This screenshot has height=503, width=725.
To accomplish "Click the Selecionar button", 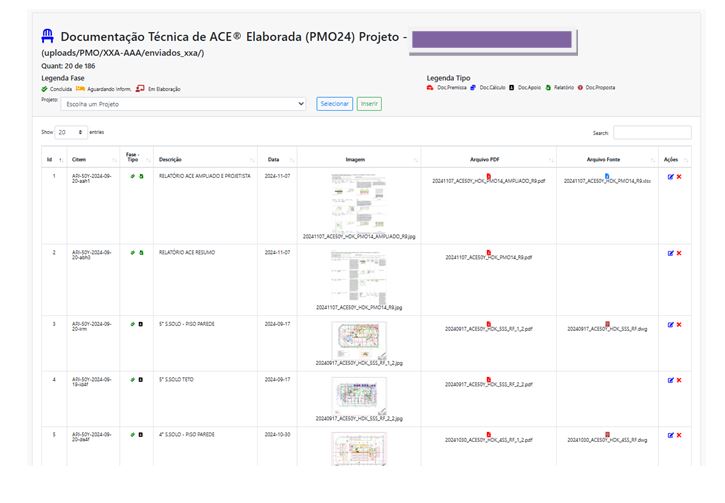I will tap(334, 104).
